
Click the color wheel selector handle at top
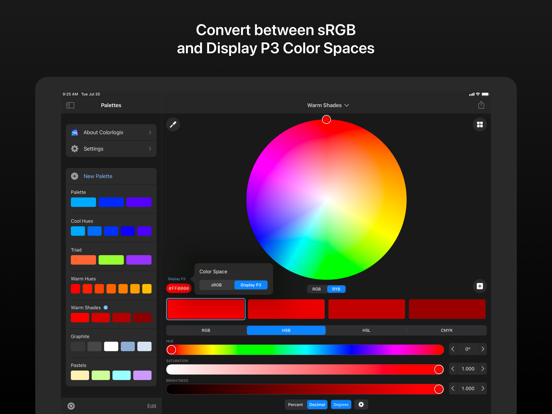tap(326, 119)
